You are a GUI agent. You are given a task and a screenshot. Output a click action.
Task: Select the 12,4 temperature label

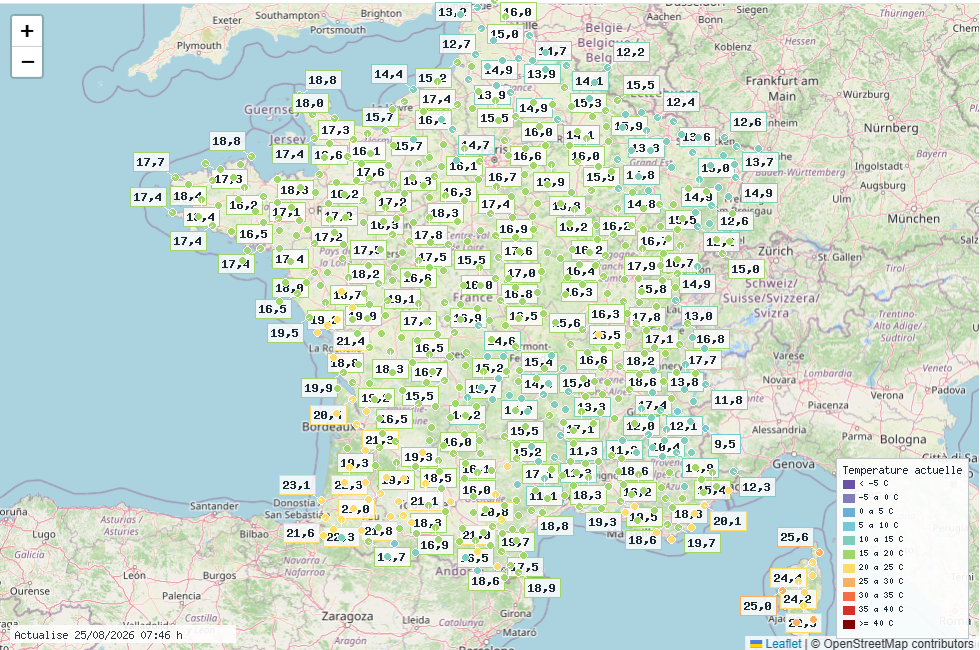(x=680, y=102)
